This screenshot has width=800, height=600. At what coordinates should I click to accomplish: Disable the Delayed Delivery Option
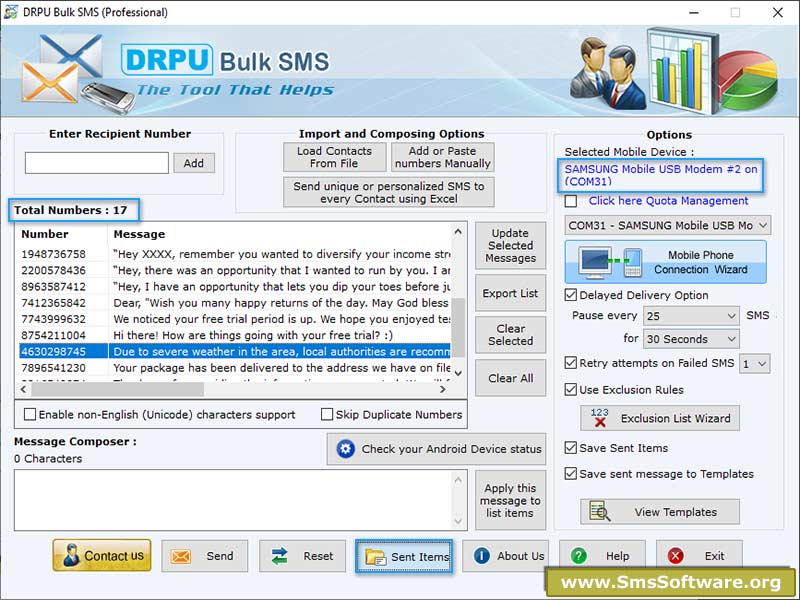pos(569,295)
